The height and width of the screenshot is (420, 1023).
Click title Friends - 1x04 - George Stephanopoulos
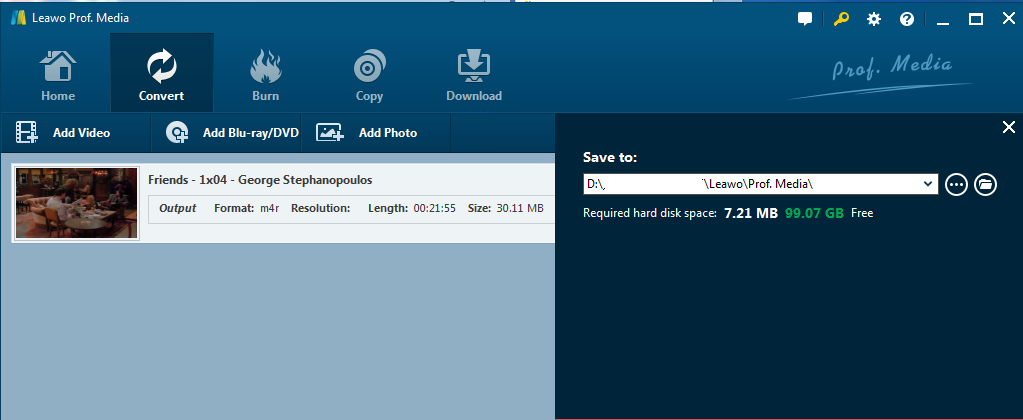click(x=260, y=180)
